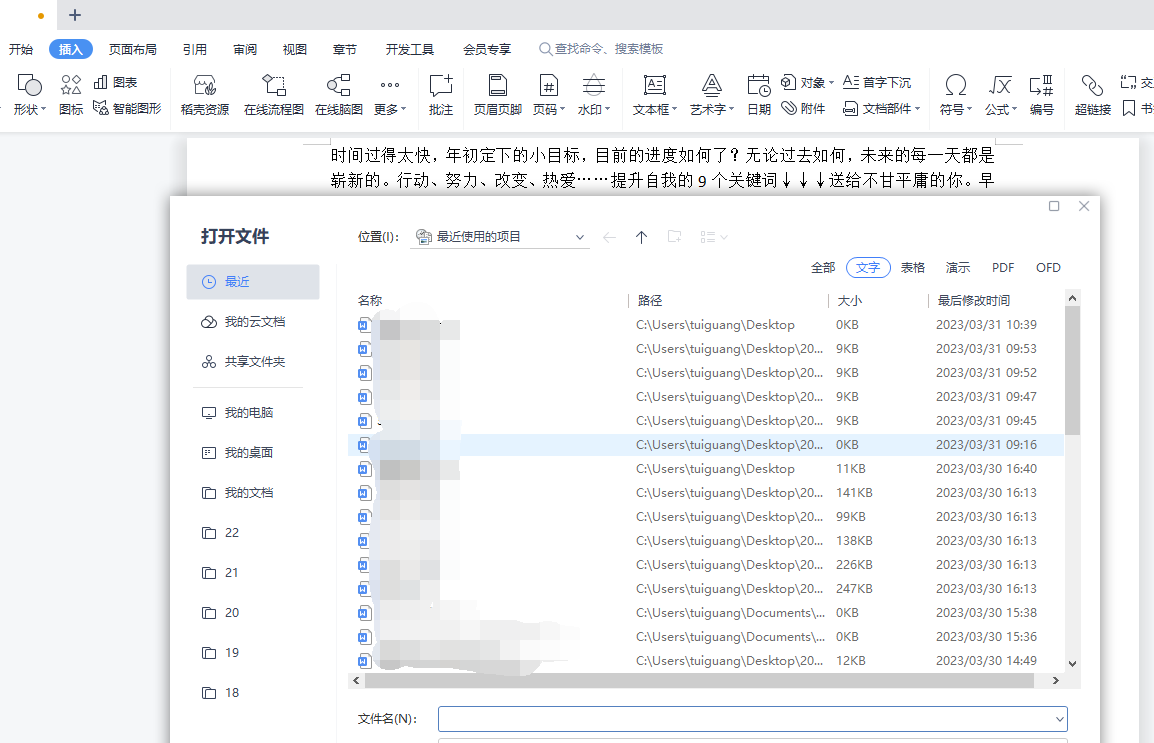Apply drop cap with 首字下沉
Image resolution: width=1154 pixels, height=743 pixels.
point(877,82)
